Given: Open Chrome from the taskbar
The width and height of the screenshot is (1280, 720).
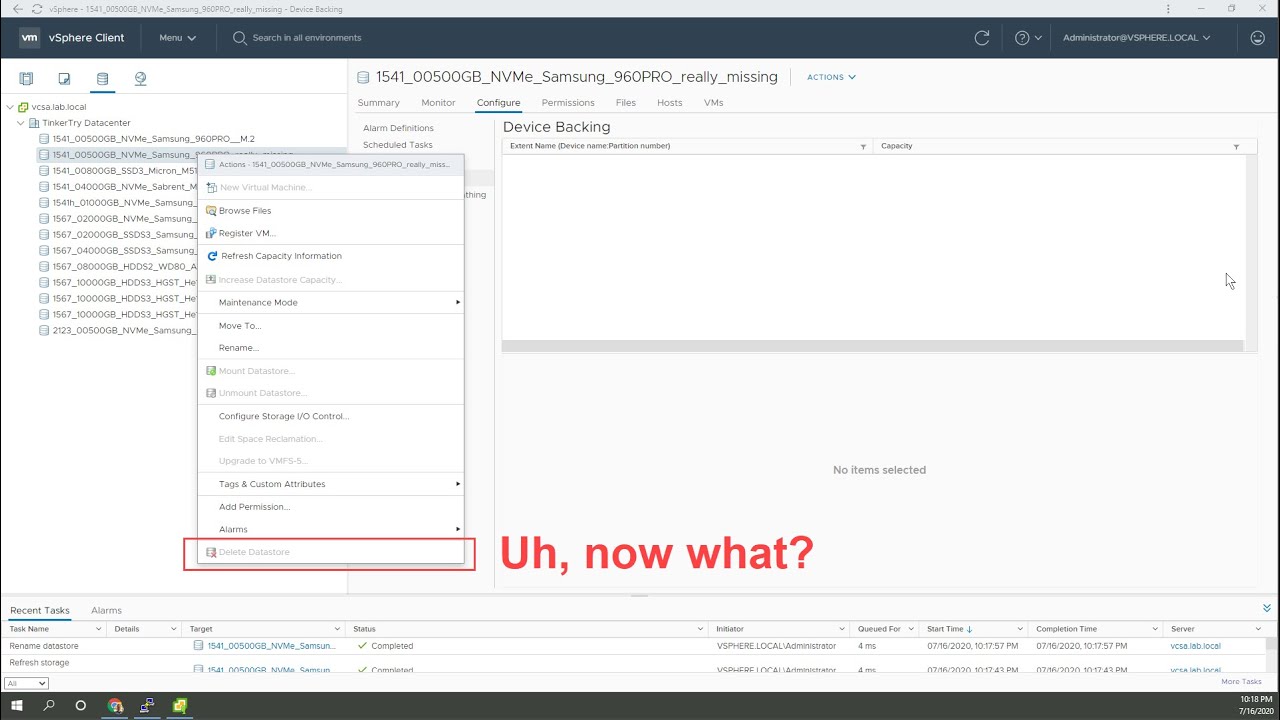Looking at the screenshot, I should (115, 705).
